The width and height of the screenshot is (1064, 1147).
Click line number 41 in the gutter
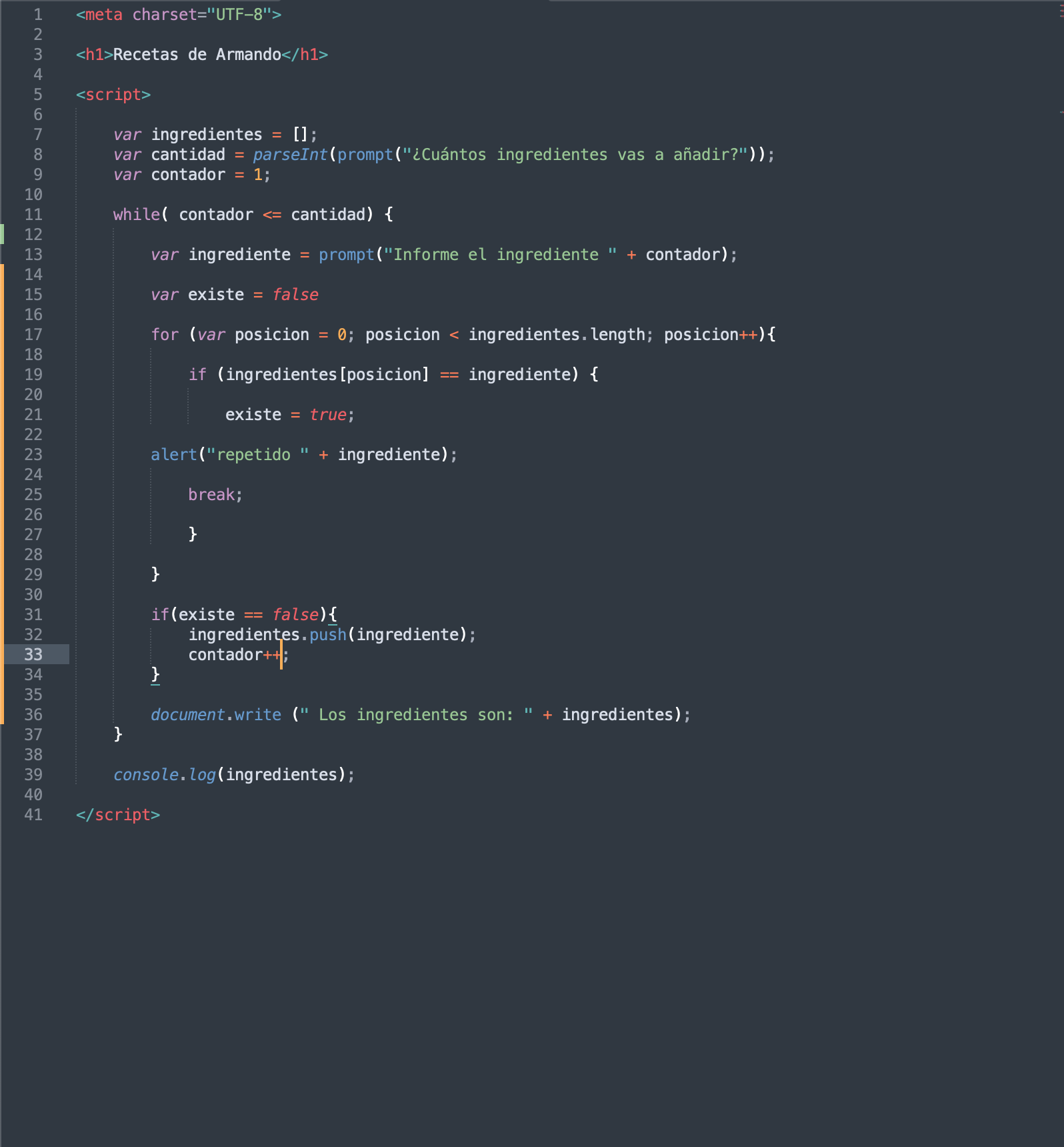click(33, 815)
